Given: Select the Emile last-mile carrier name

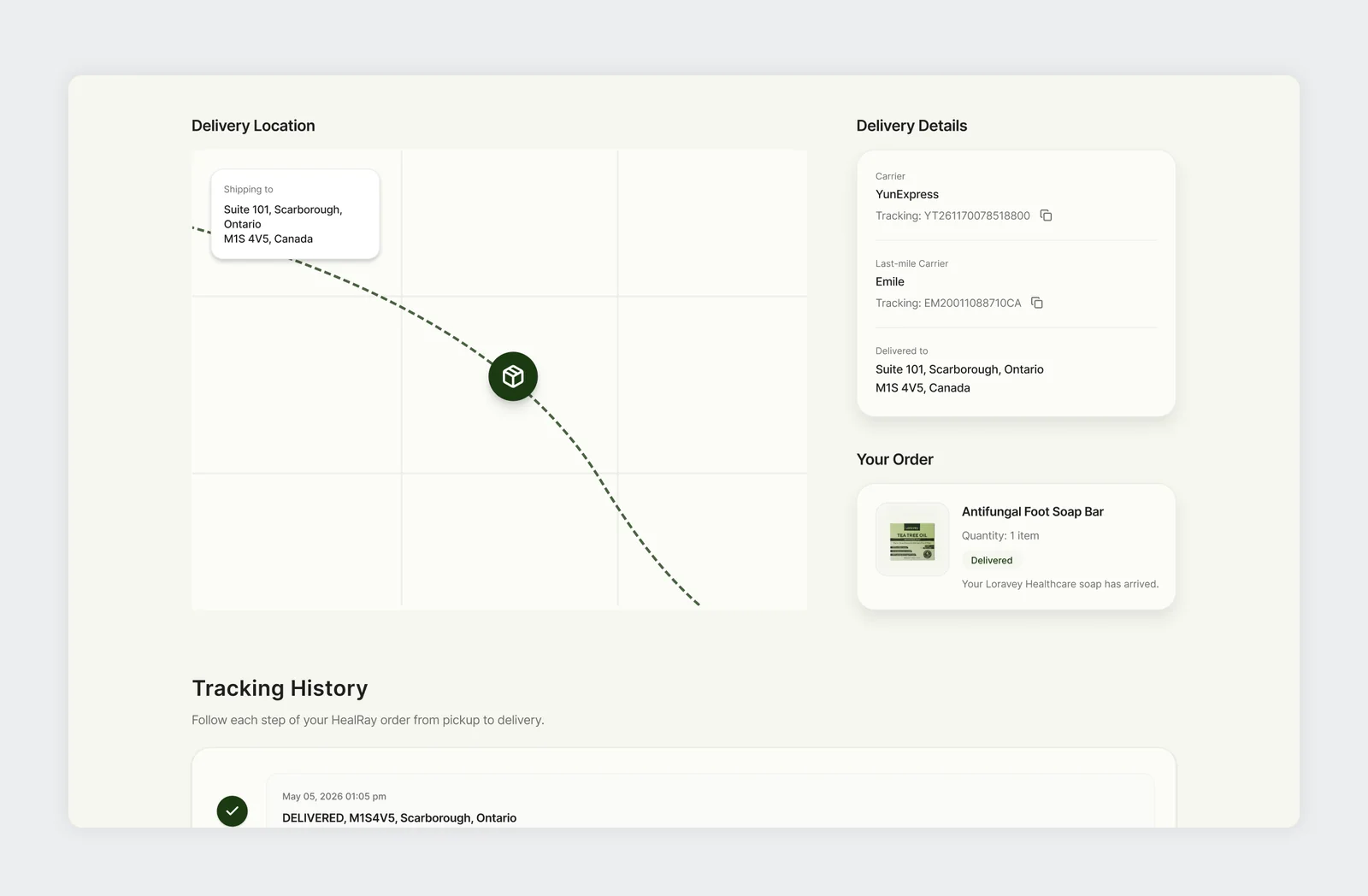Looking at the screenshot, I should [890, 281].
